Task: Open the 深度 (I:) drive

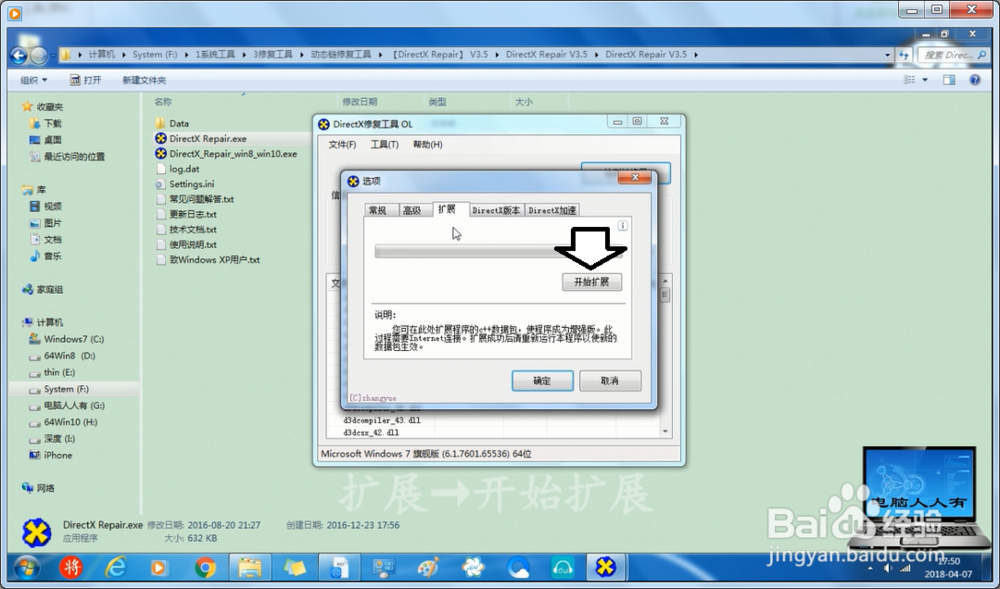Action: [x=52, y=439]
